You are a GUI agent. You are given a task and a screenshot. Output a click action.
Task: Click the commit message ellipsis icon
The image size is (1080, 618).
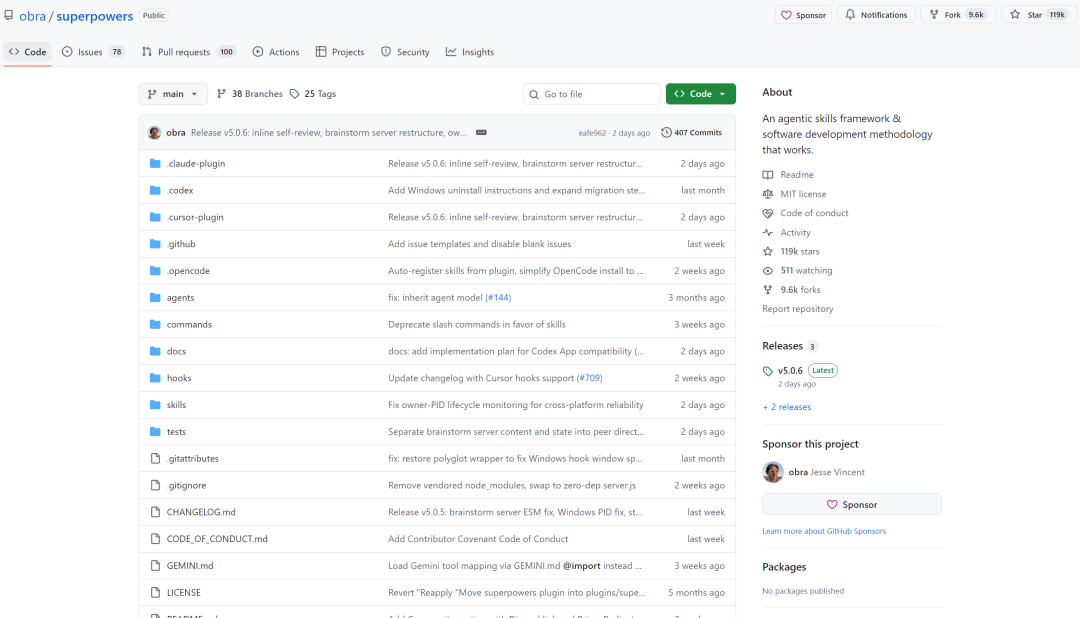481,132
